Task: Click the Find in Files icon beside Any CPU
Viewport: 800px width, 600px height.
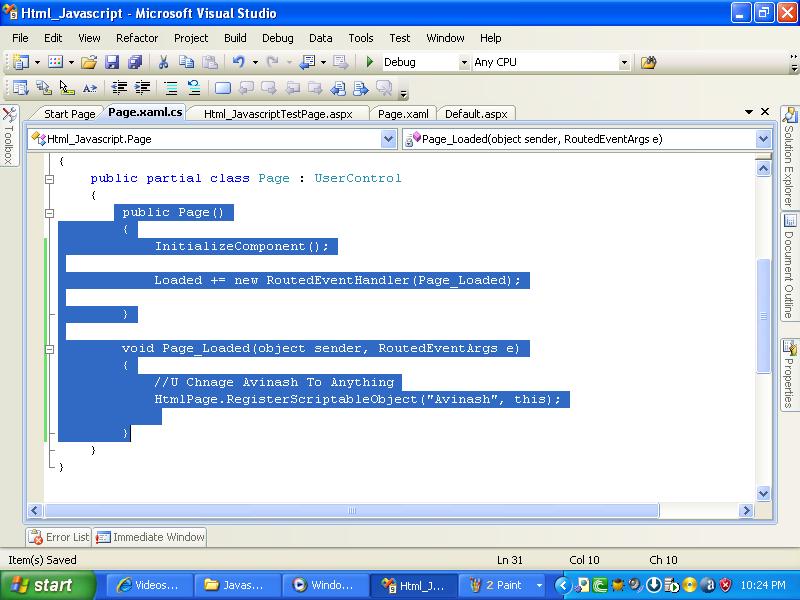Action: [648, 62]
